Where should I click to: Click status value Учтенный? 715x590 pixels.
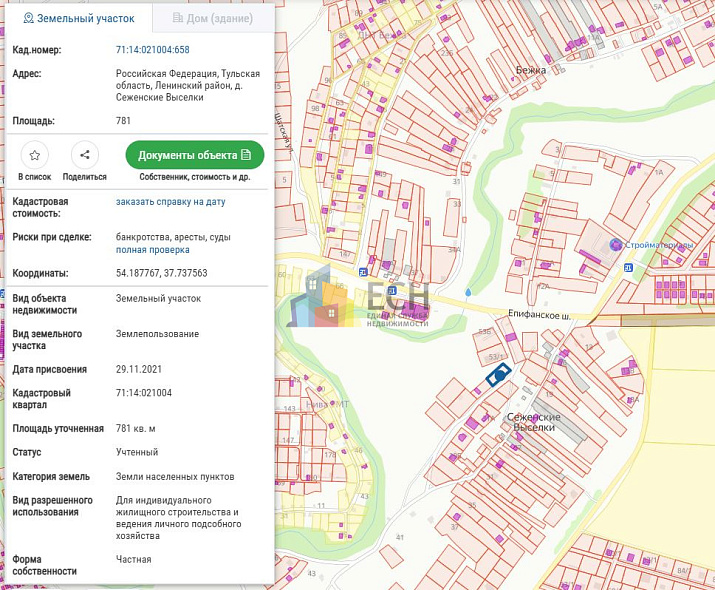137,452
